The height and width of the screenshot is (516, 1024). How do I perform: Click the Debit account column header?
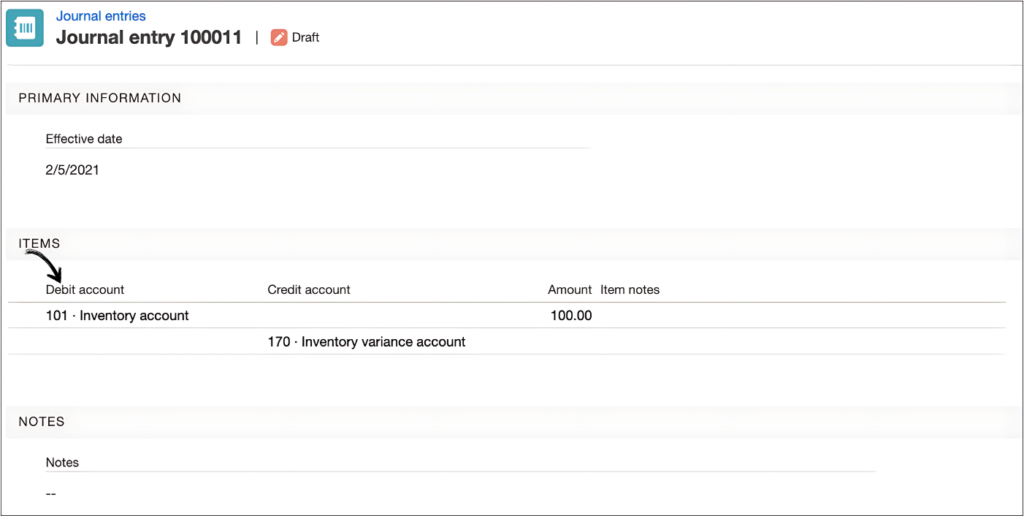point(85,289)
